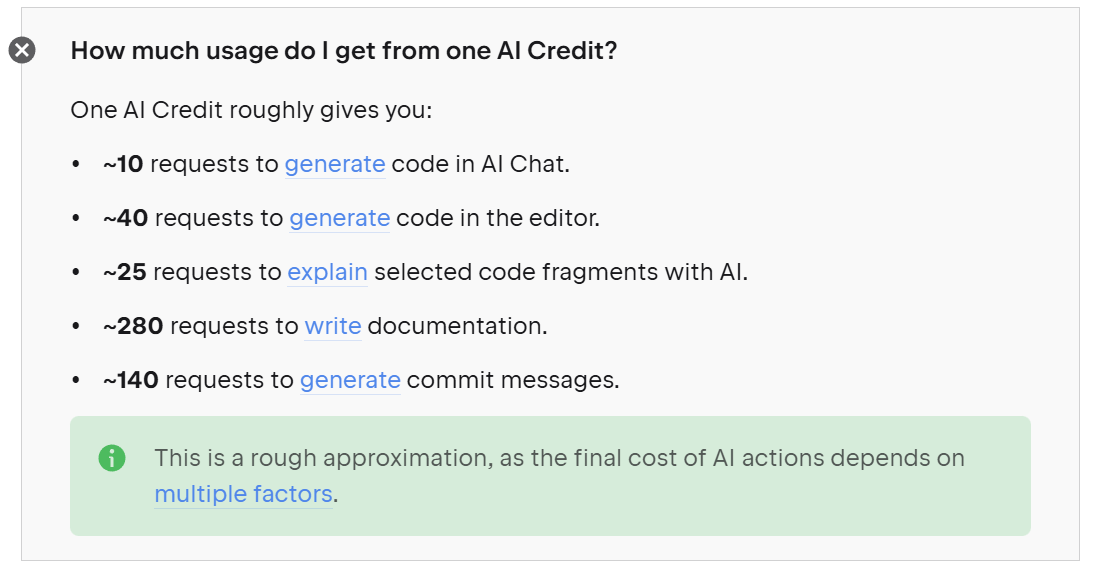Click the text 'selected code fragments with AI'
Viewport: 1105px width, 571px height.
pos(560,272)
